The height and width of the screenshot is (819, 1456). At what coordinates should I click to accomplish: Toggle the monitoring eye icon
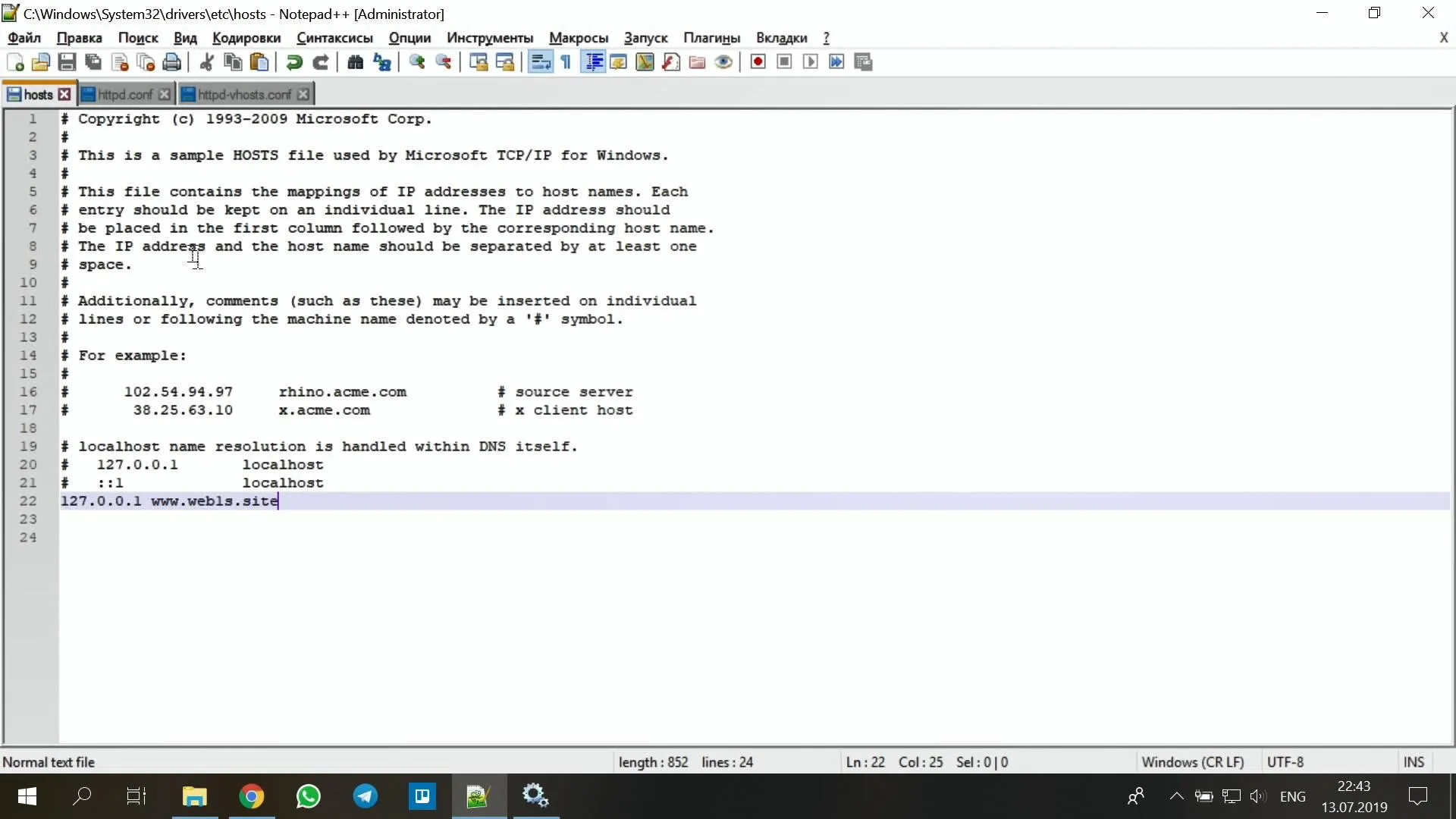(723, 62)
